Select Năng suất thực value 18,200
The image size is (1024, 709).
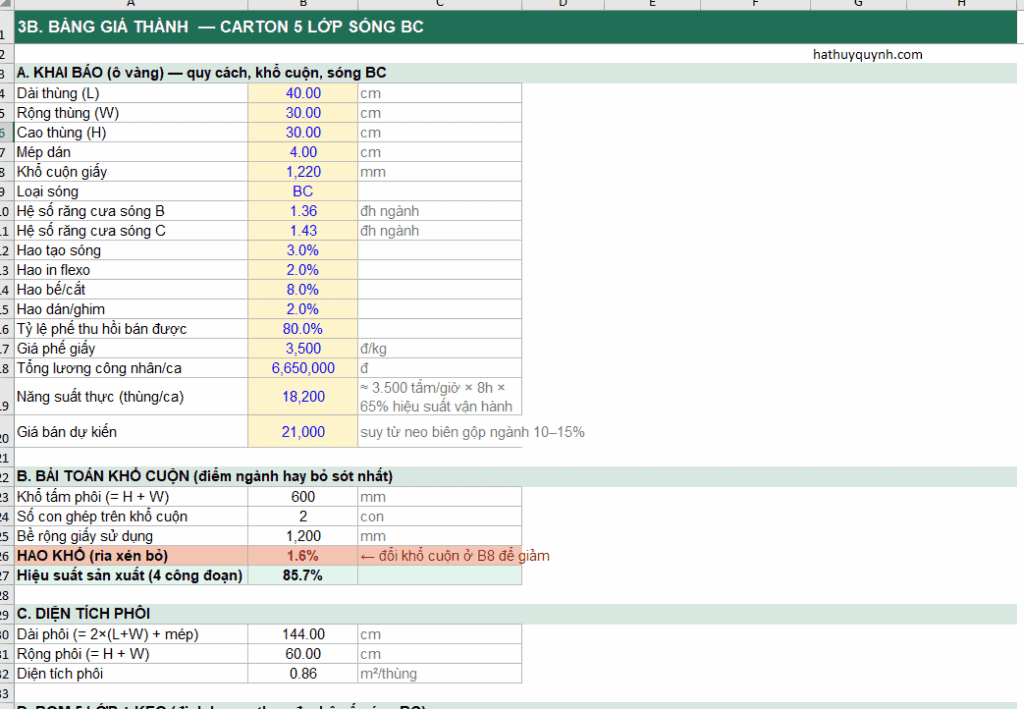coord(303,396)
